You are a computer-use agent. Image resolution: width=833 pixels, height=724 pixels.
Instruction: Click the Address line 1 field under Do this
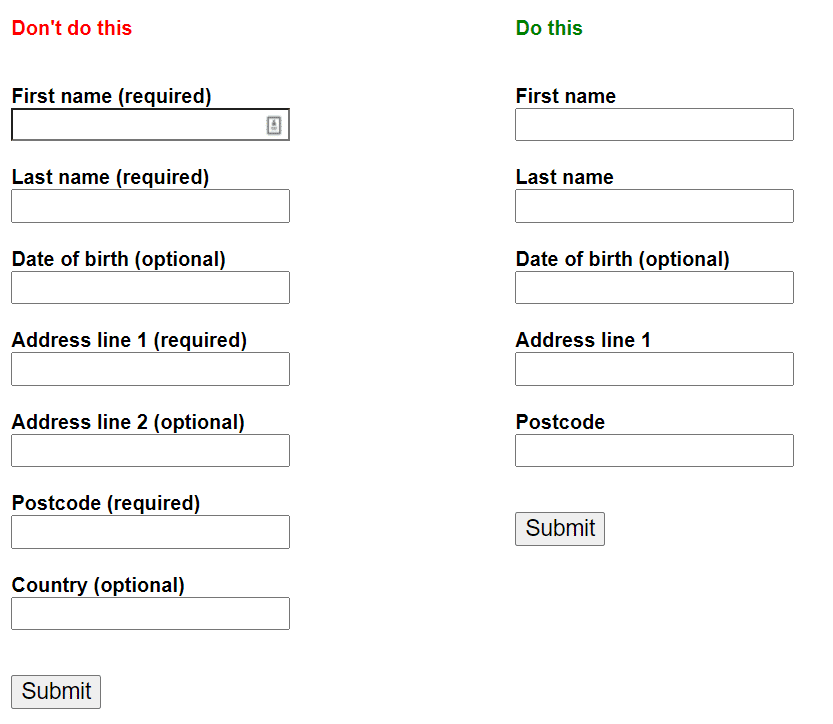click(653, 369)
